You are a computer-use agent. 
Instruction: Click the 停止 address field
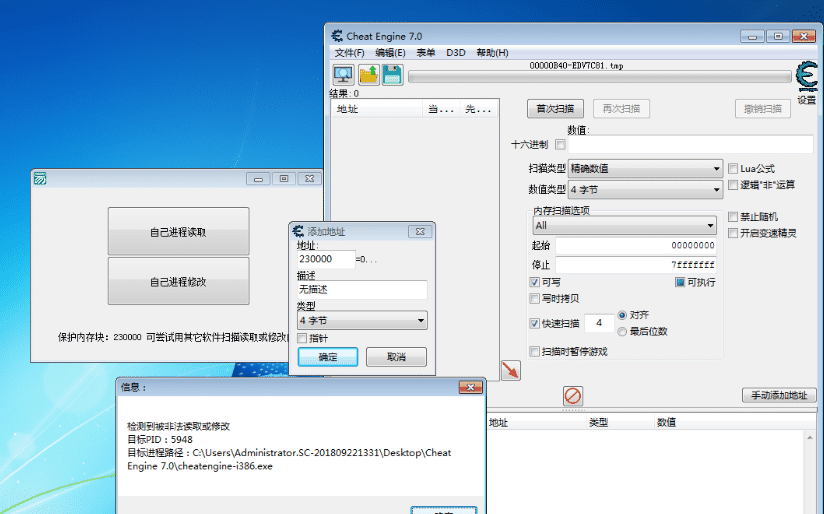click(636, 264)
